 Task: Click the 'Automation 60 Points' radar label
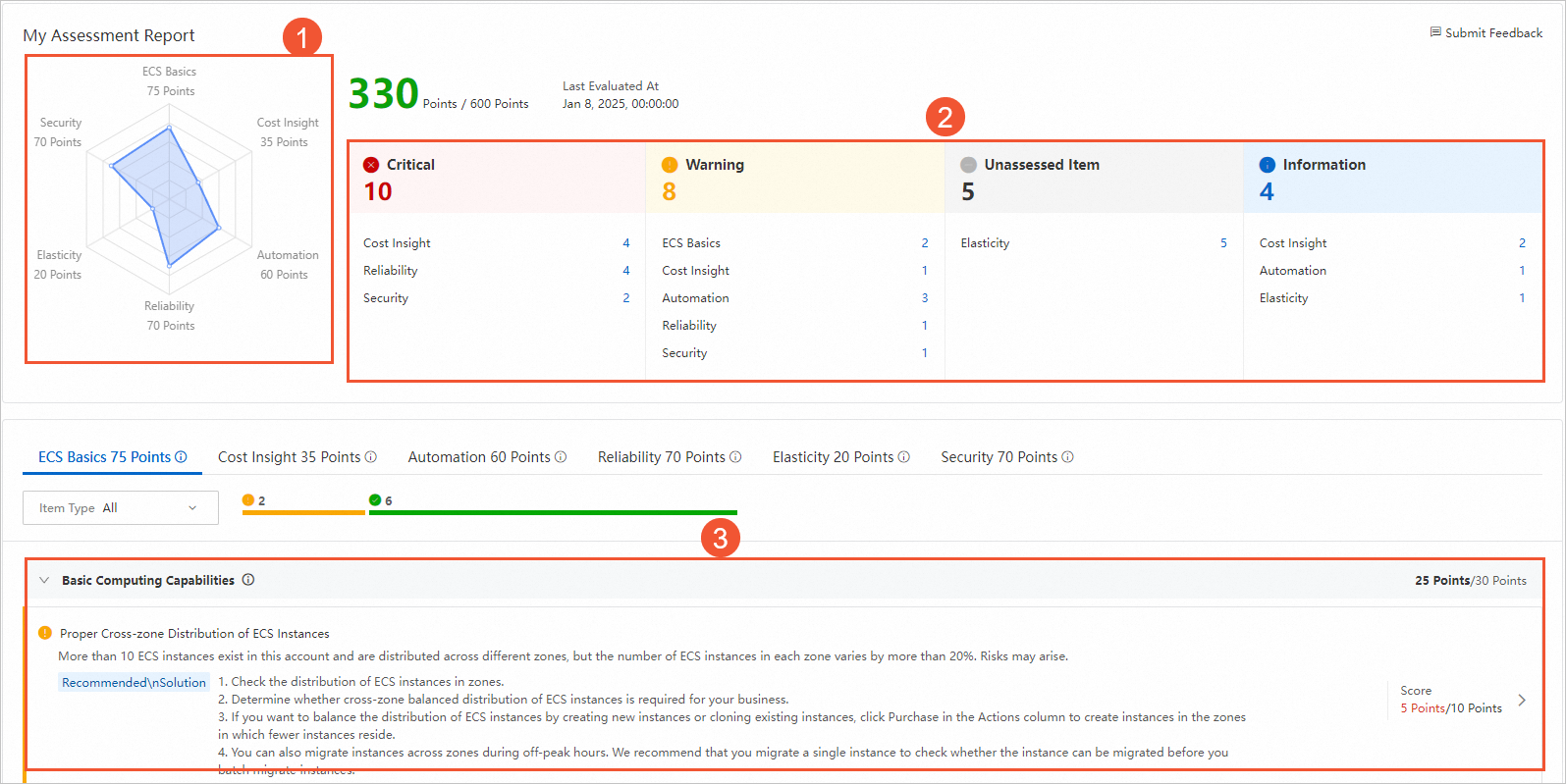click(x=287, y=265)
